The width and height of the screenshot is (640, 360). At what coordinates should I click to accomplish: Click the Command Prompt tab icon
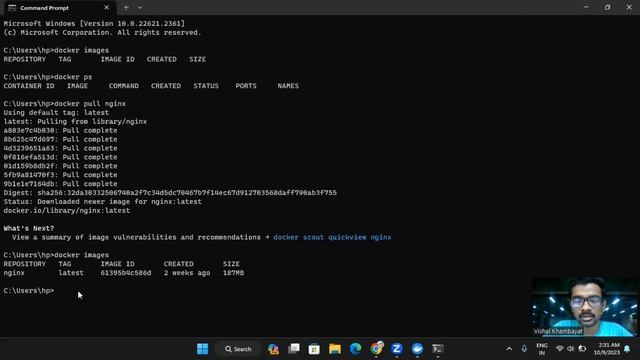click(x=12, y=8)
